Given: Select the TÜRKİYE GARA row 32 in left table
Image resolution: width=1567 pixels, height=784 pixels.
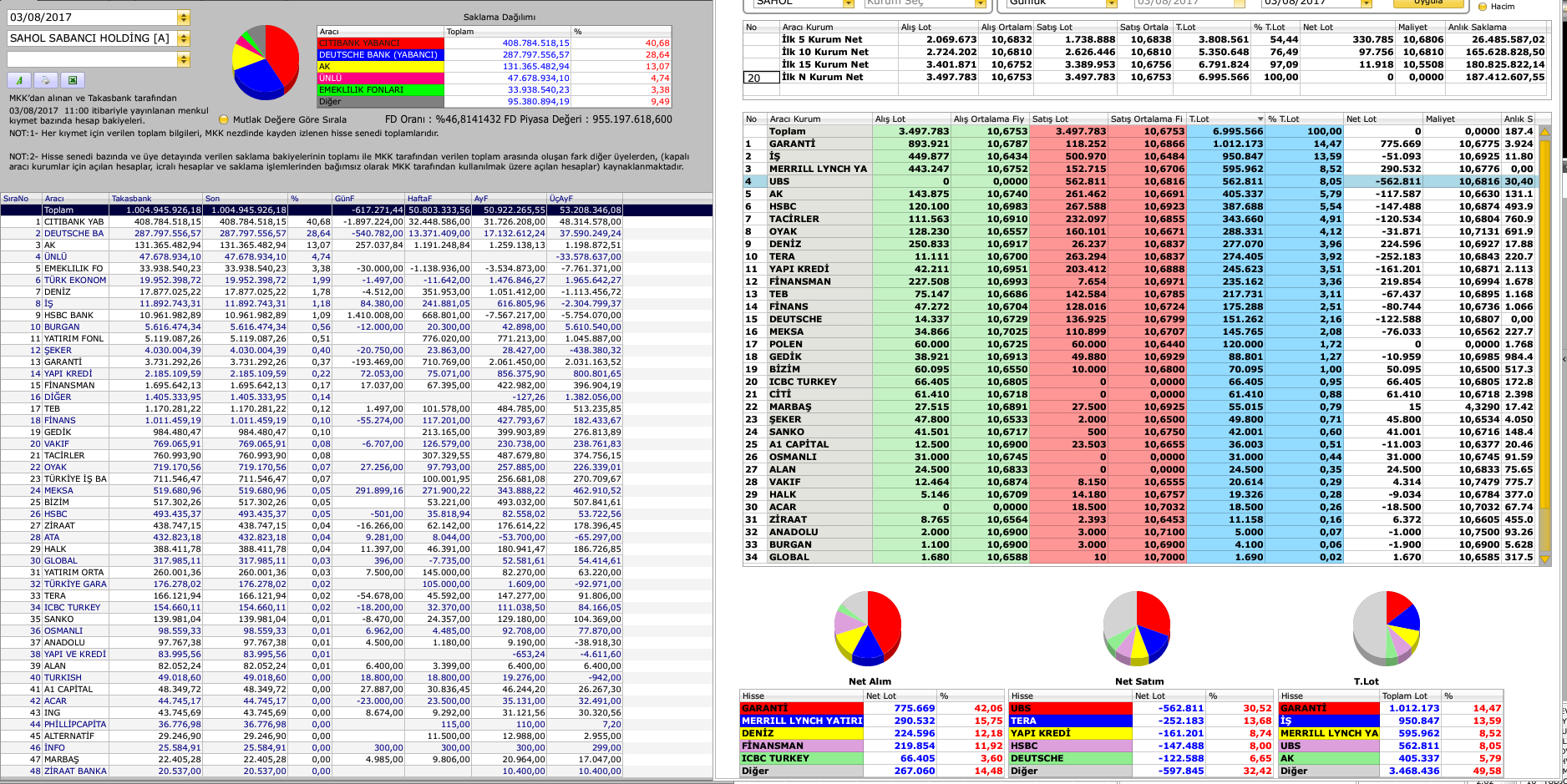Looking at the screenshot, I should pyautogui.click(x=356, y=584).
